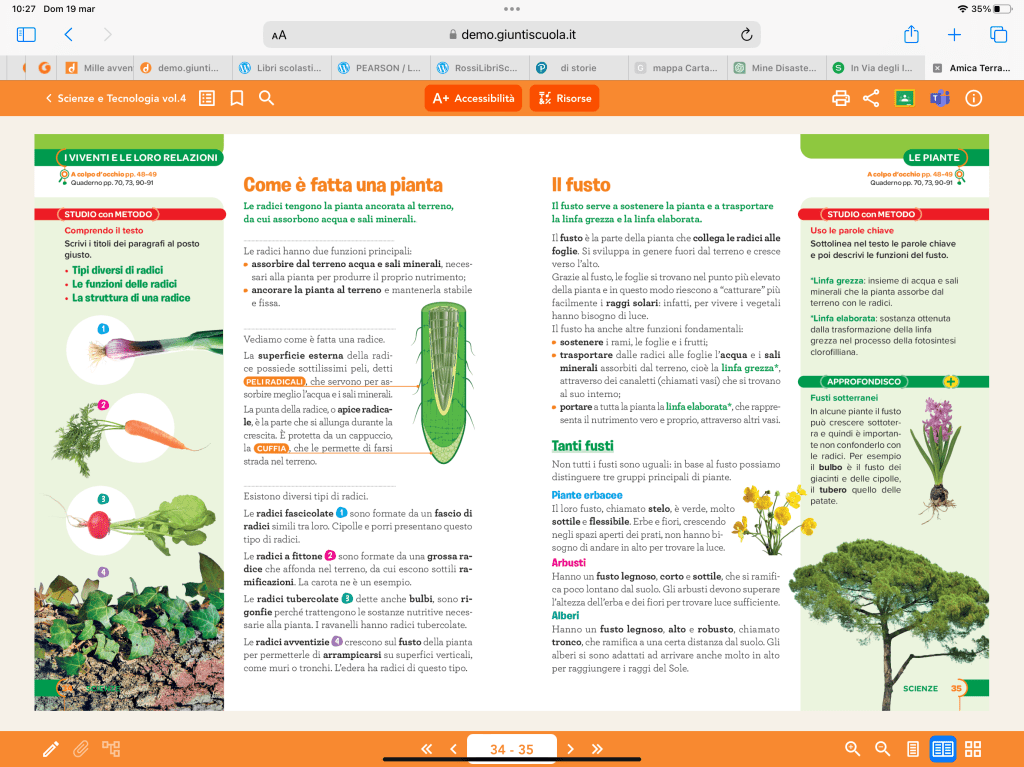Screen dimensions: 1024x767
Task: Open the Accessibilità button
Action: pos(474,98)
